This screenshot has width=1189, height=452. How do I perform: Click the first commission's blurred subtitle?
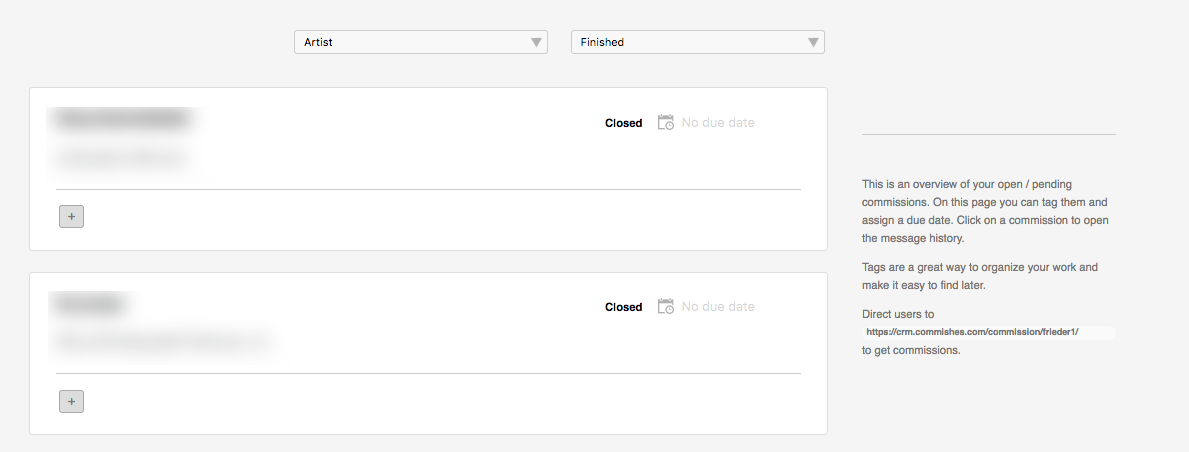pyautogui.click(x=121, y=159)
